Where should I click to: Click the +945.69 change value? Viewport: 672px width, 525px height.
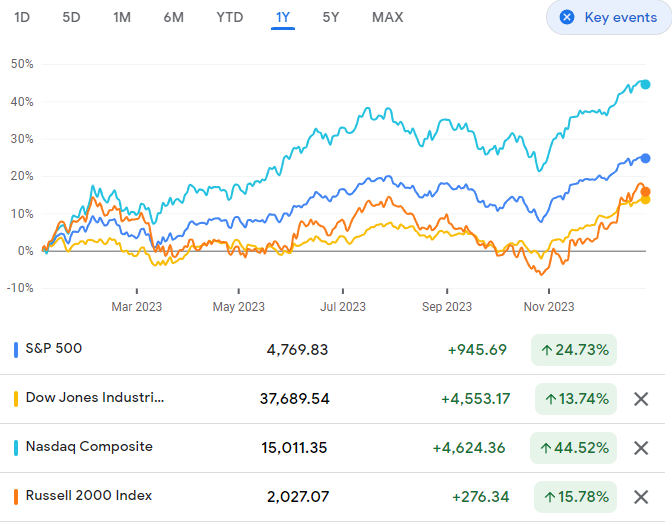click(x=477, y=350)
